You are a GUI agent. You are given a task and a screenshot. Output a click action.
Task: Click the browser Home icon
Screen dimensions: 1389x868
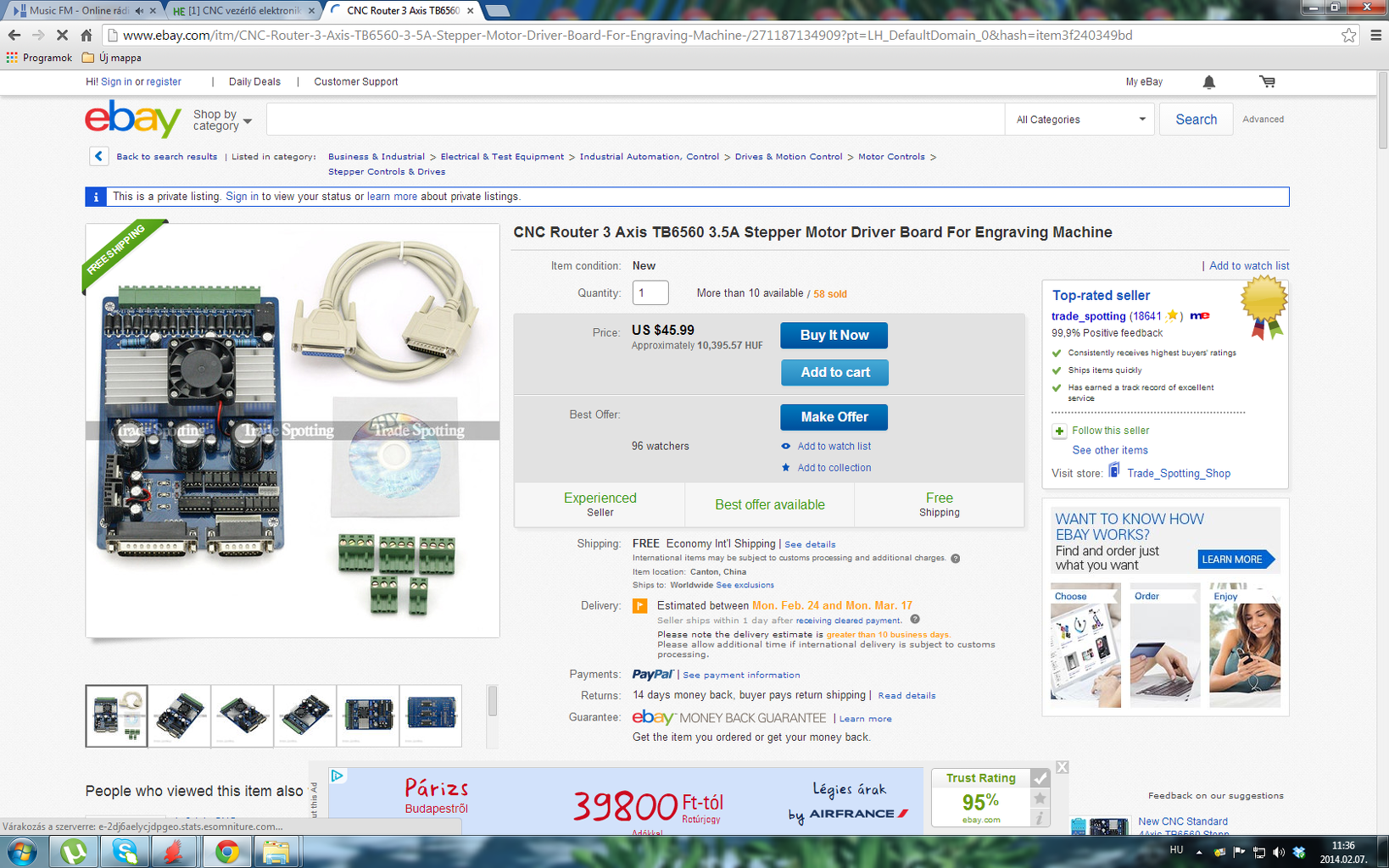pos(86,35)
